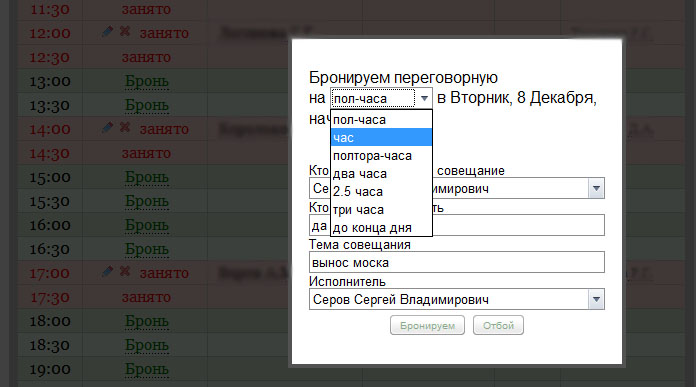Click the Отбой cancel button
Image resolution: width=696 pixels, height=387 pixels.
498,325
